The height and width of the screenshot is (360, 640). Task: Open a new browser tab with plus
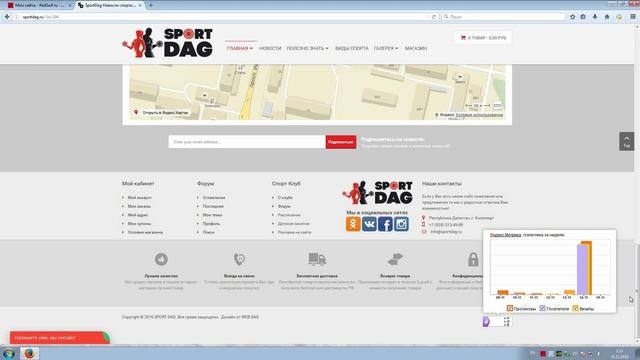pos(151,5)
